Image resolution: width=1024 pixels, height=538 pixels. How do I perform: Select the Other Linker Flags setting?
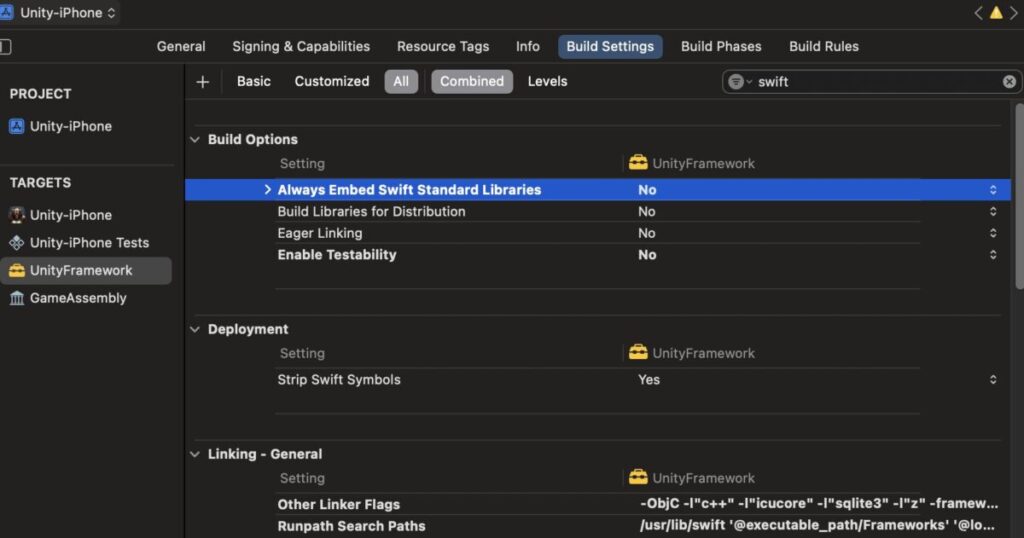pyautogui.click(x=338, y=504)
